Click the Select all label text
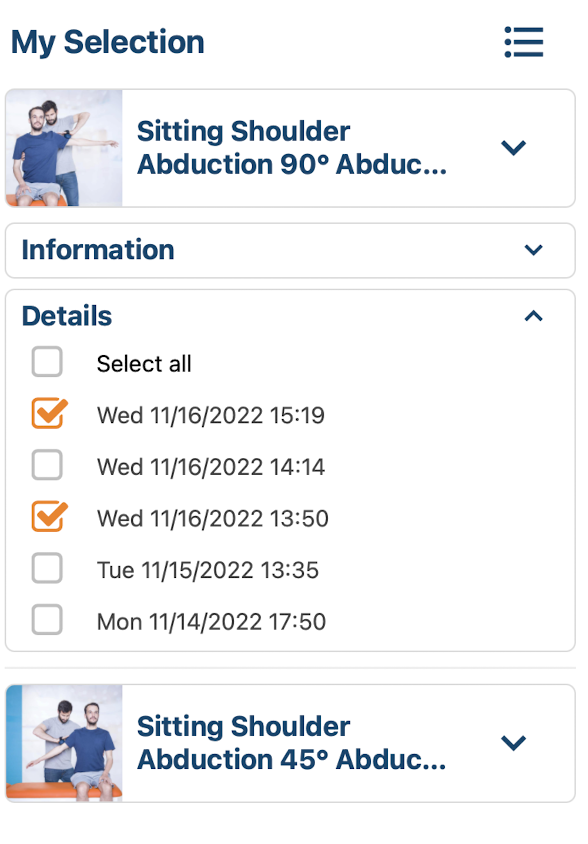 click(144, 364)
